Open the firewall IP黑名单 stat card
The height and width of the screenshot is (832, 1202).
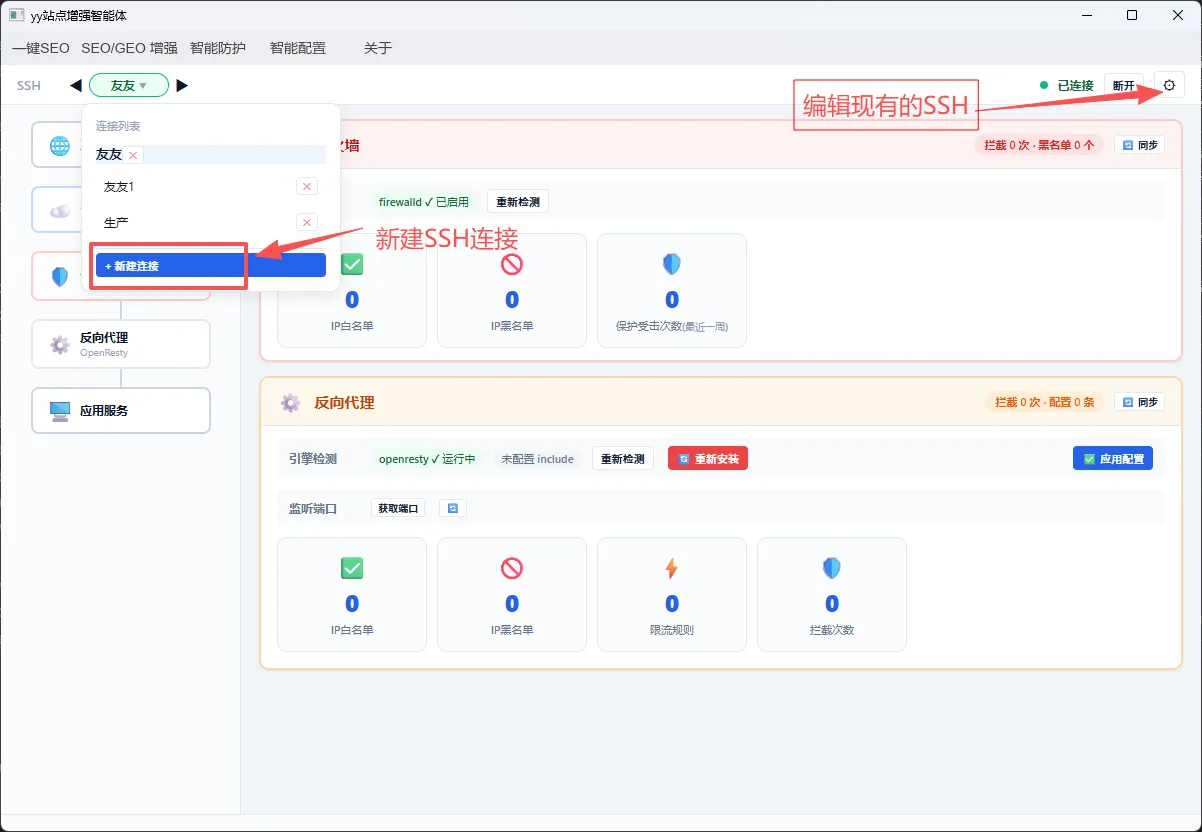[512, 290]
